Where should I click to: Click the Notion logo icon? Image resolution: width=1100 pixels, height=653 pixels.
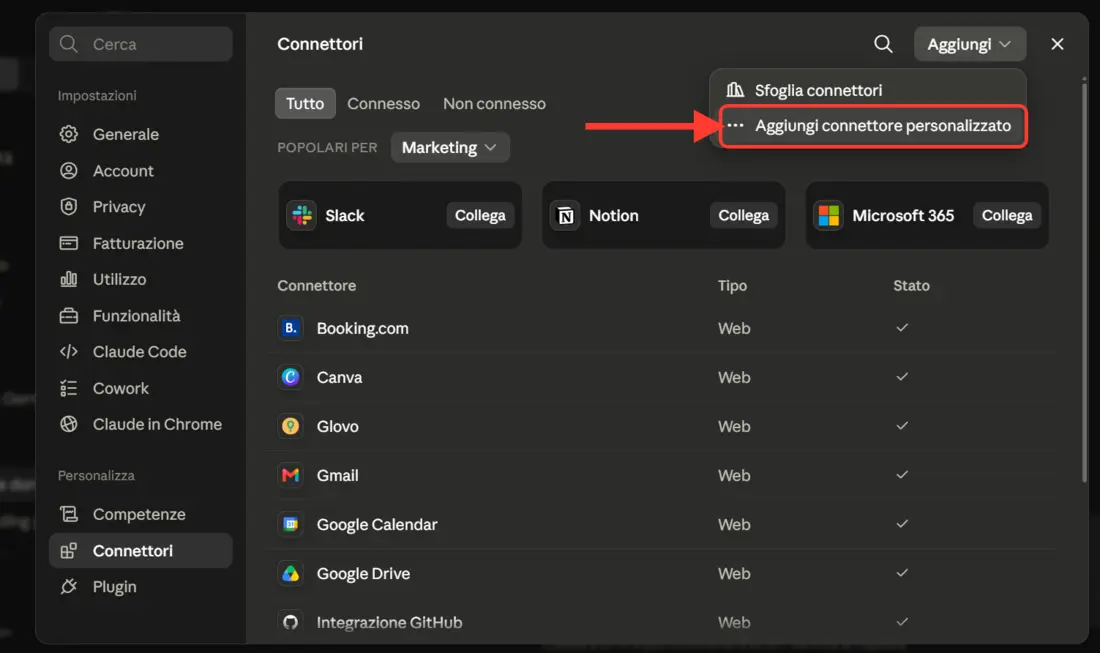[x=565, y=215]
